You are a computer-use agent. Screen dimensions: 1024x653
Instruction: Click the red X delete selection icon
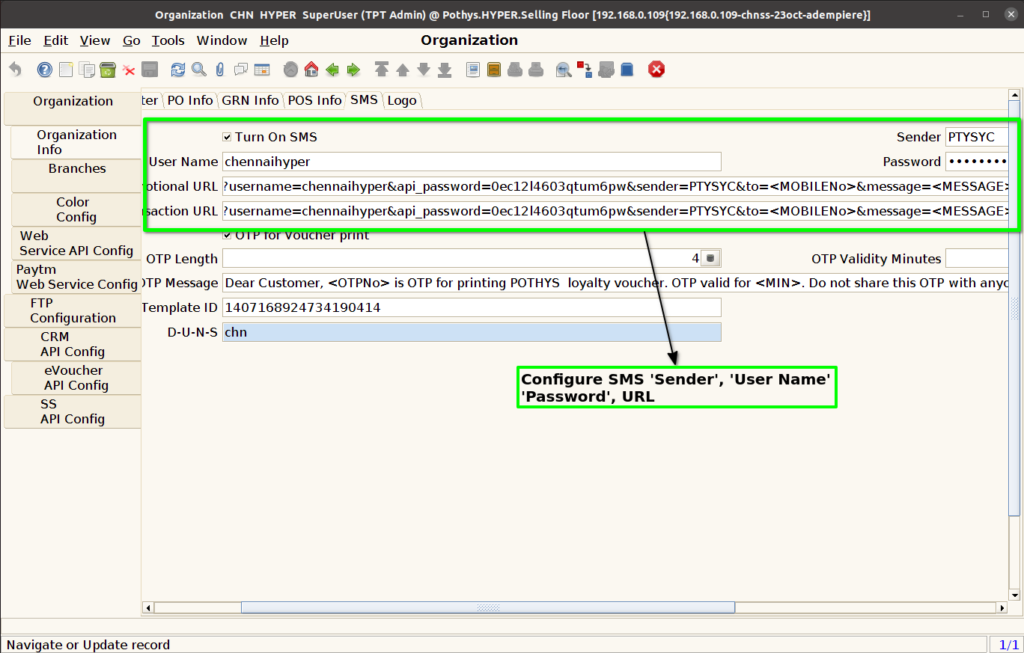(129, 70)
